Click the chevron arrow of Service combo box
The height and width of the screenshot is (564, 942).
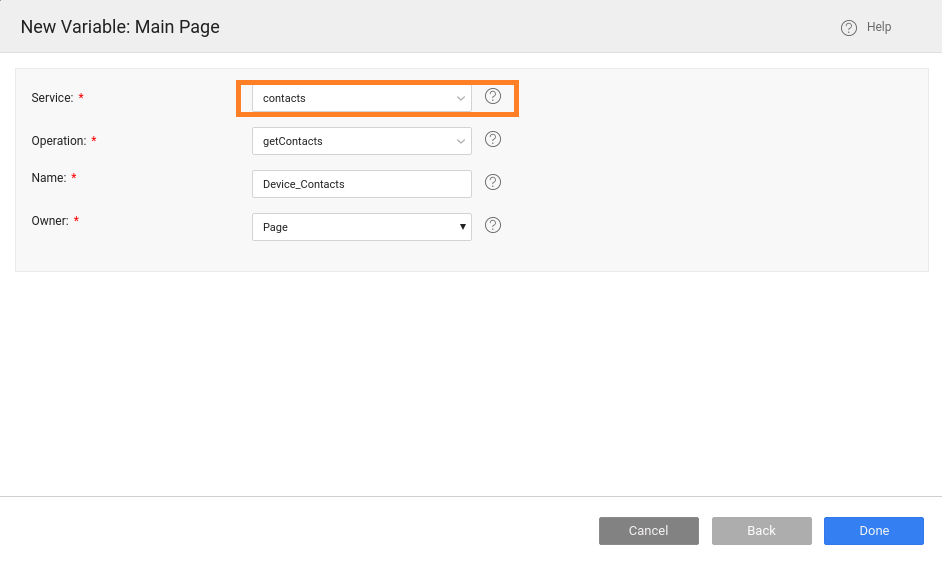(461, 98)
